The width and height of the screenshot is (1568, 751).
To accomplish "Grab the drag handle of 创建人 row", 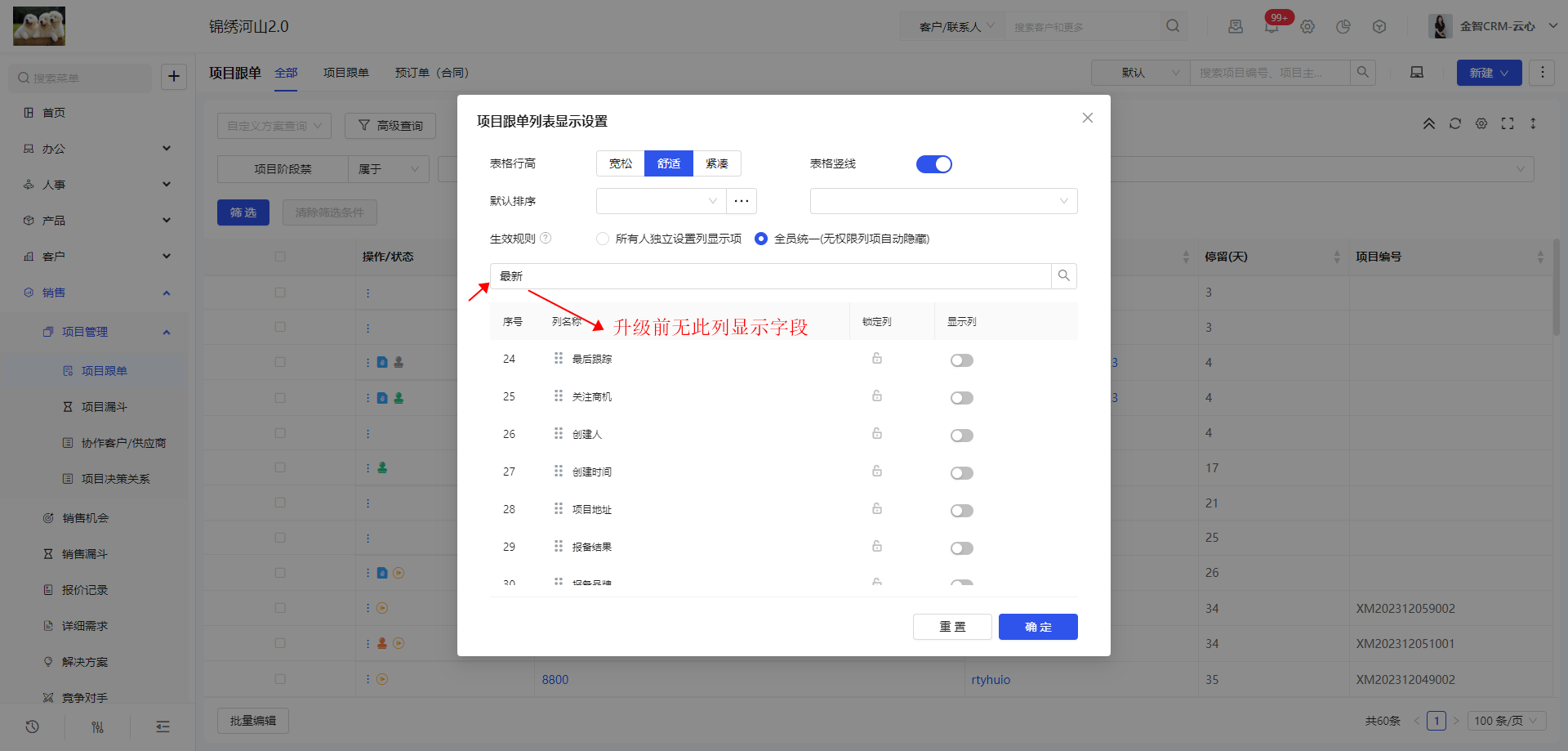I will [559, 433].
